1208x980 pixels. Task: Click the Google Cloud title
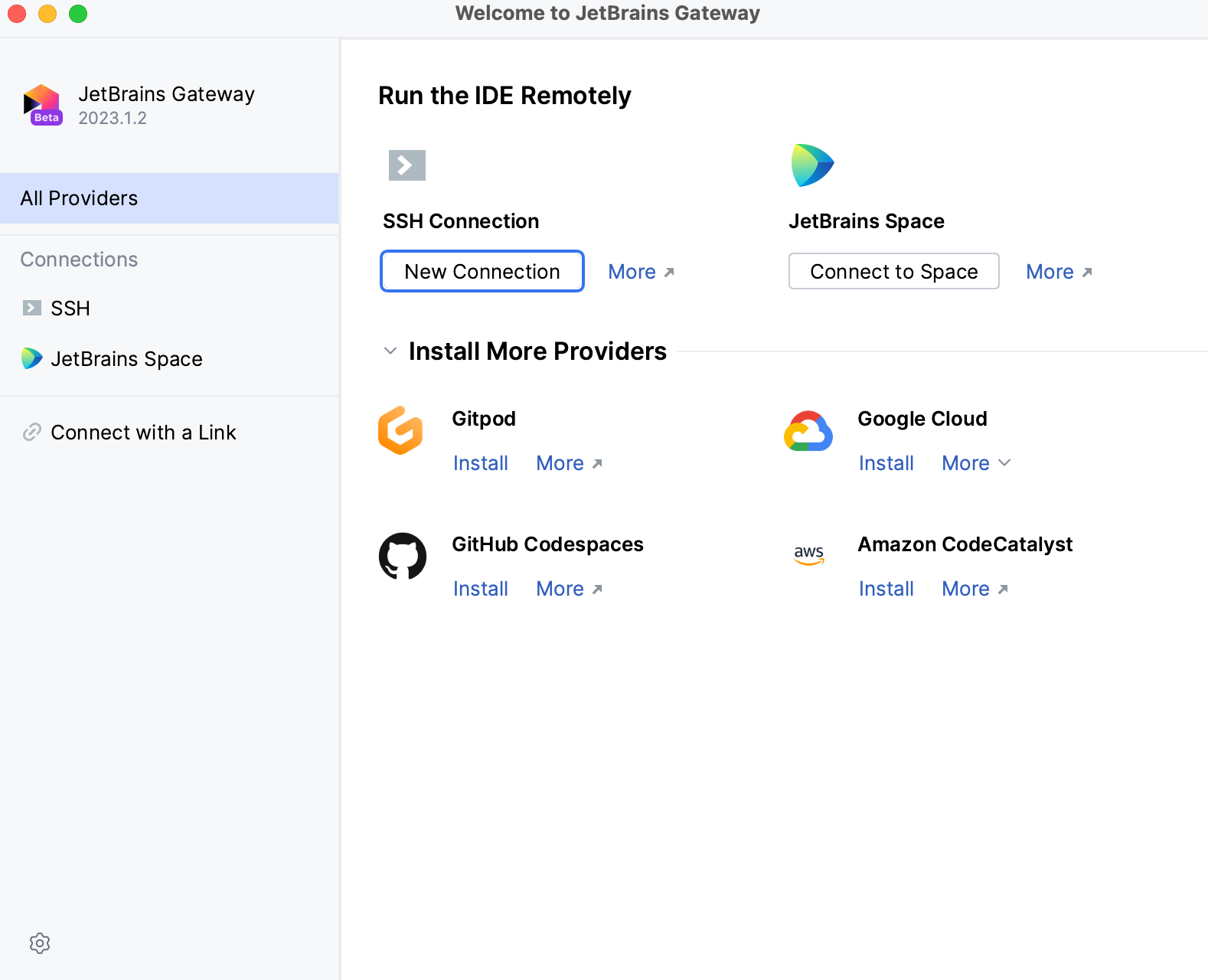(922, 419)
